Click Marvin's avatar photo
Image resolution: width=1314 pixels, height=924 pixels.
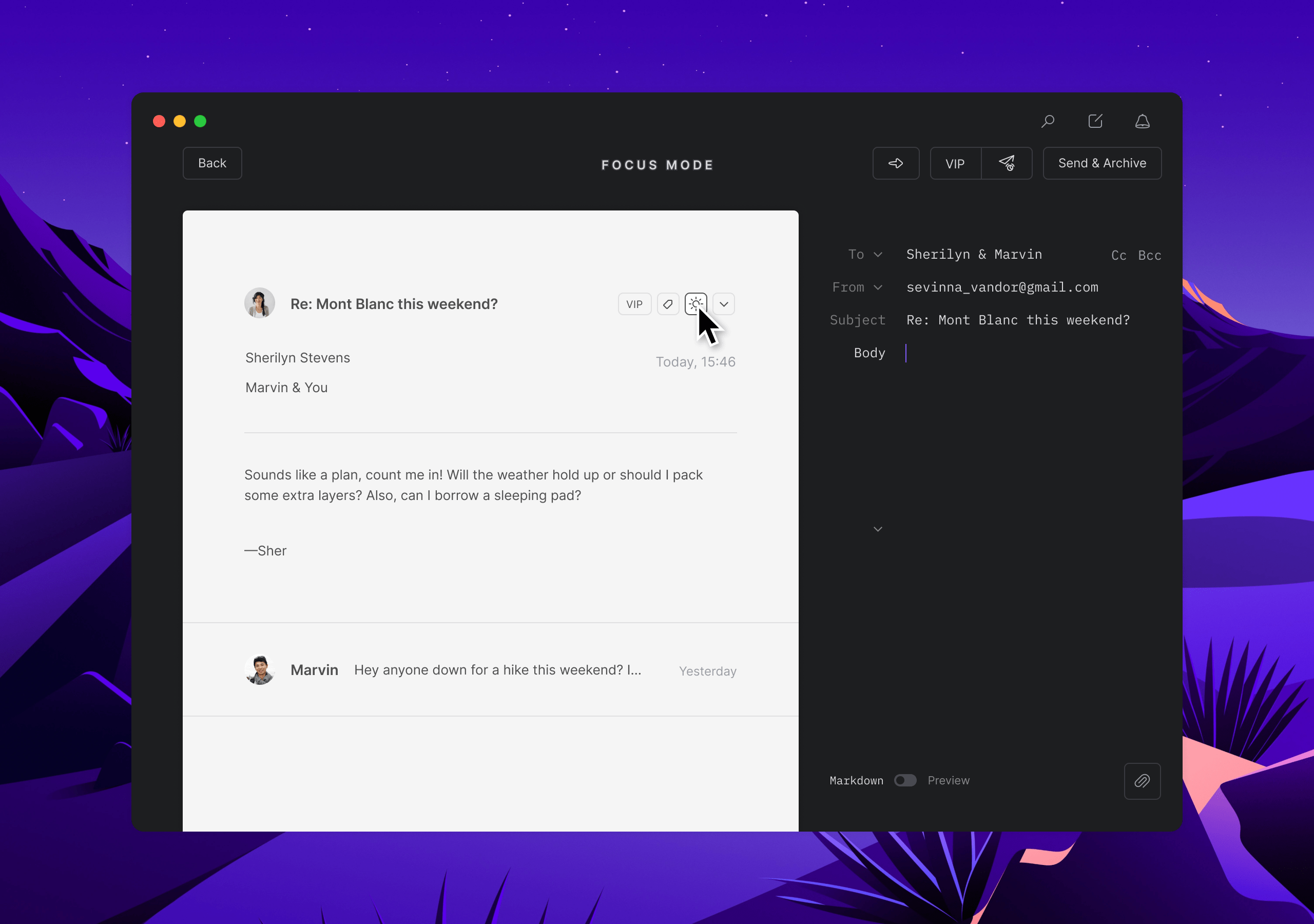click(260, 670)
